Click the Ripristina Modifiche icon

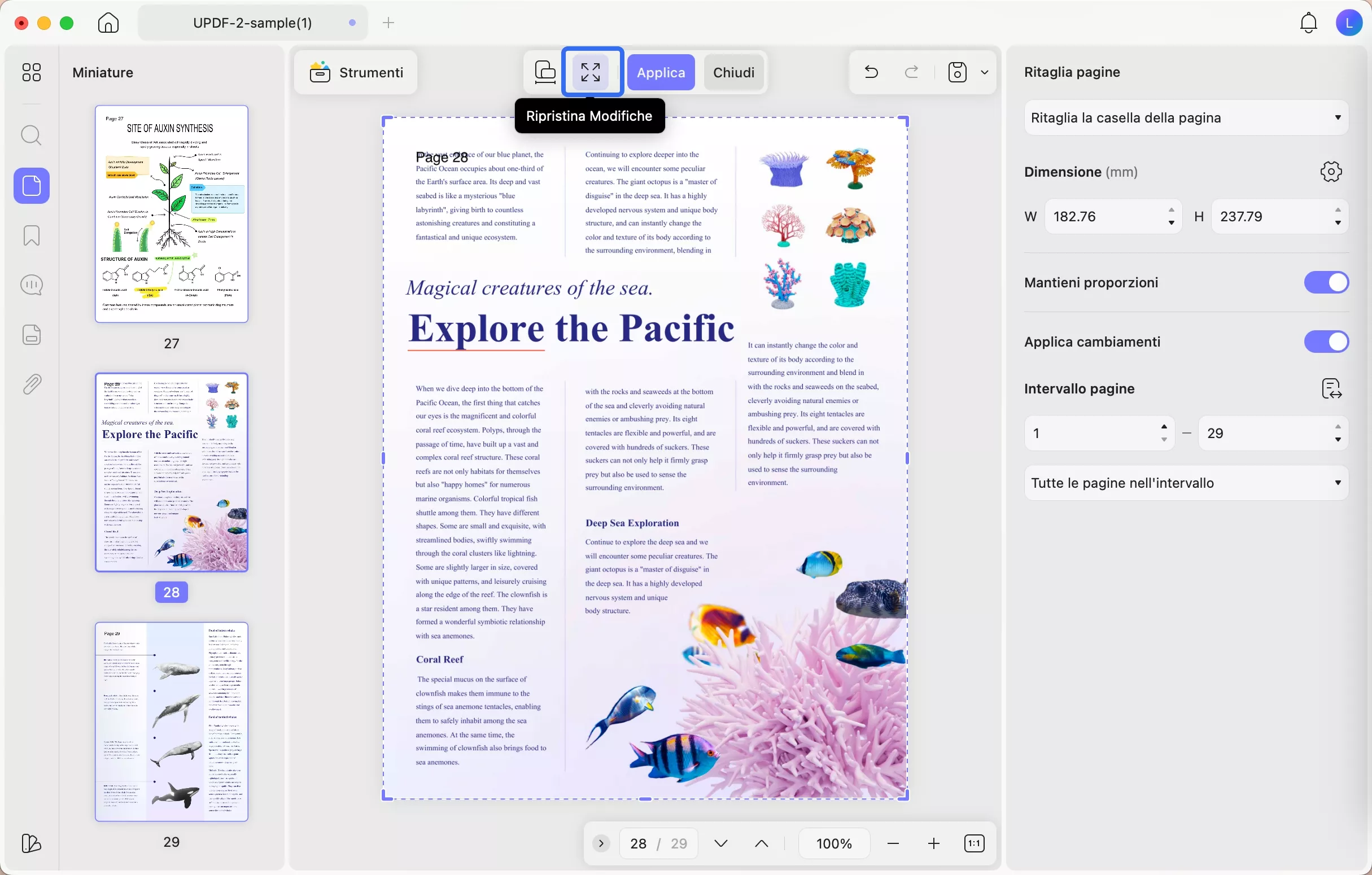pyautogui.click(x=591, y=72)
